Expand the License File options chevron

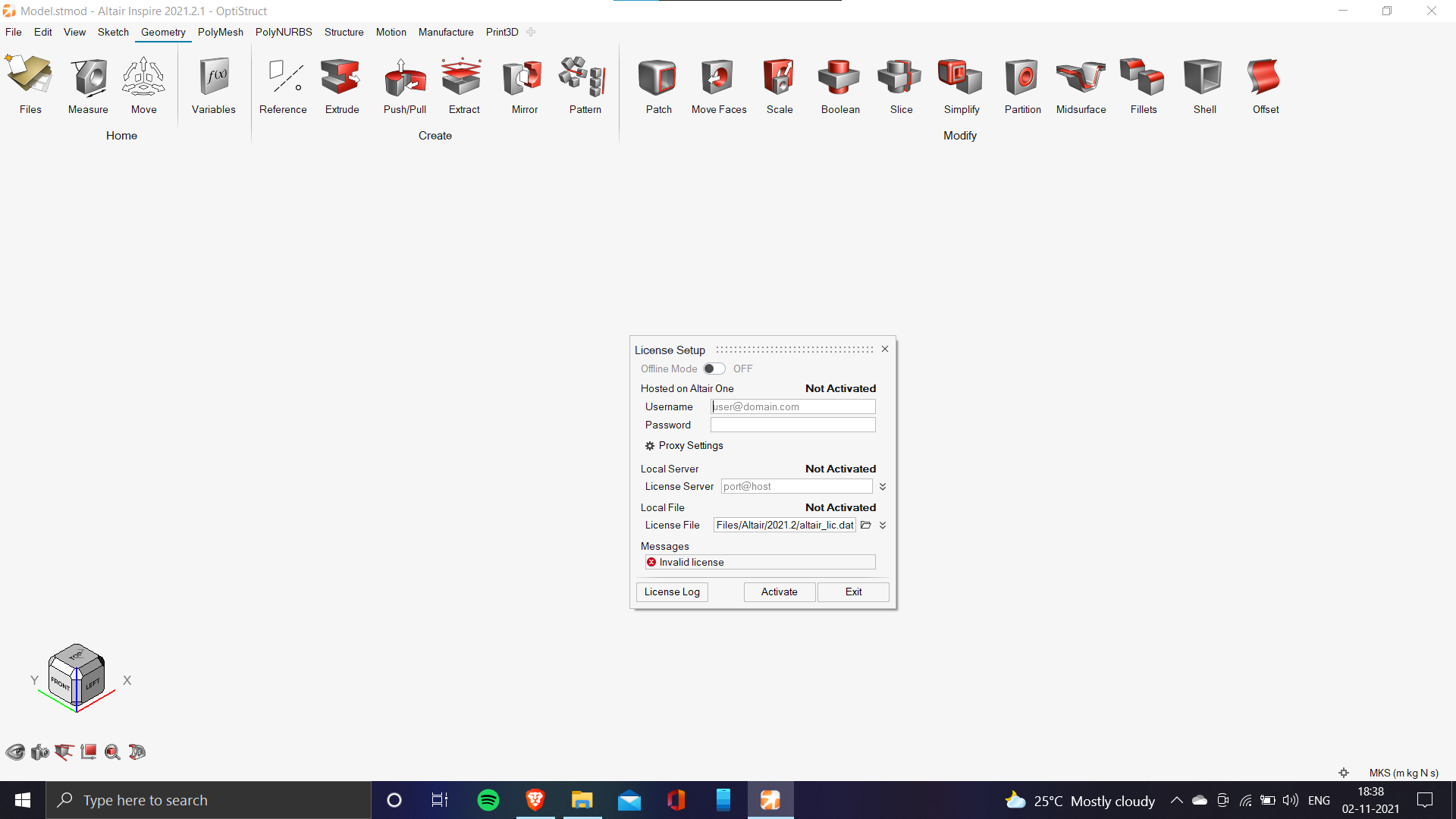pos(883,525)
